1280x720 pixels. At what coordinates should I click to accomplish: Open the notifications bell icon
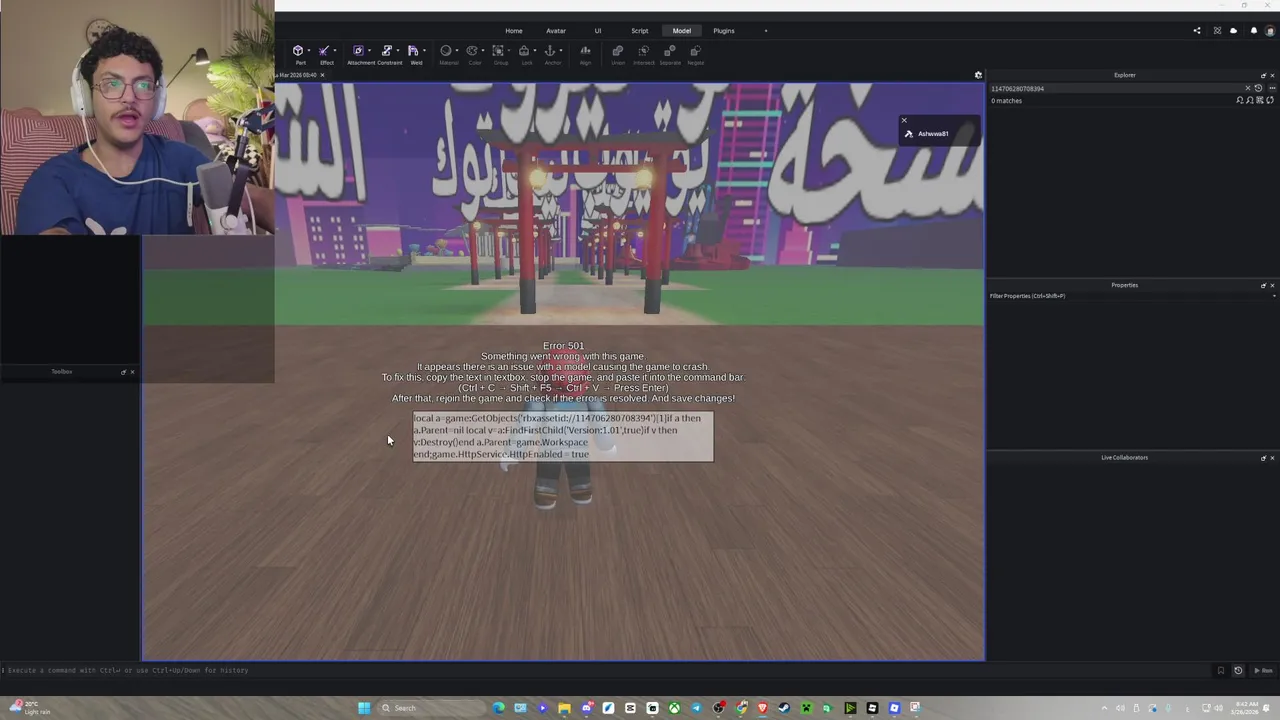click(1254, 31)
